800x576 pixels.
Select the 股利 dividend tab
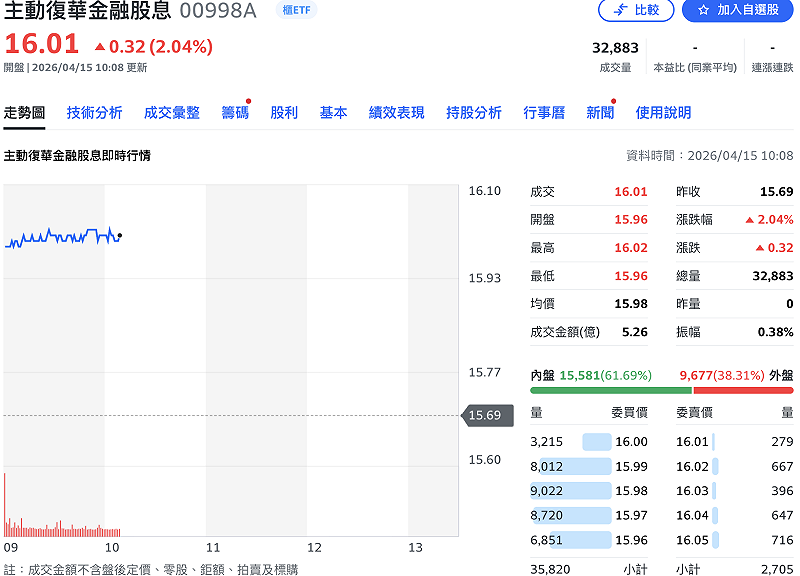[x=285, y=113]
